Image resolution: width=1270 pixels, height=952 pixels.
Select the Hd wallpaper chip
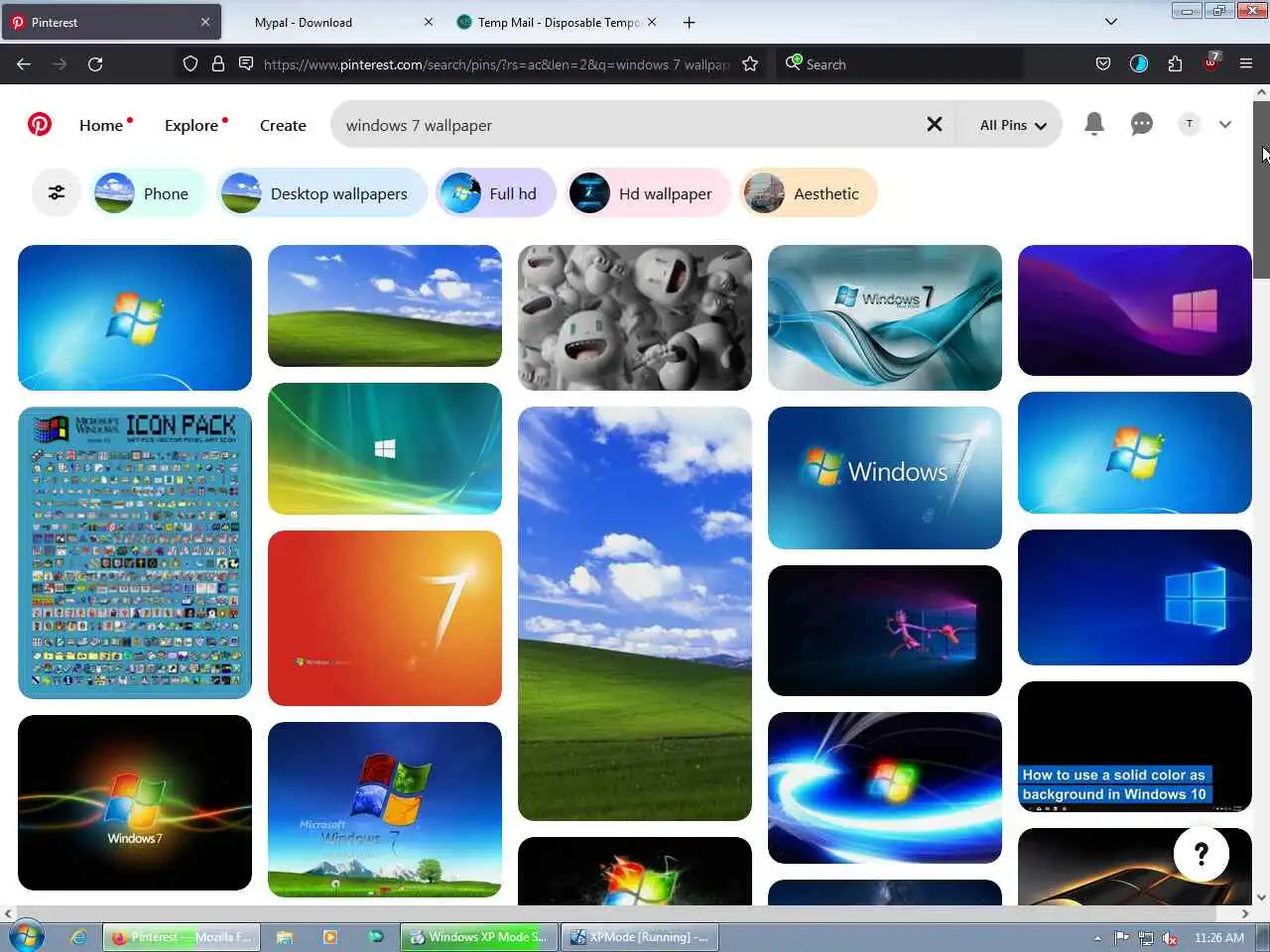648,193
